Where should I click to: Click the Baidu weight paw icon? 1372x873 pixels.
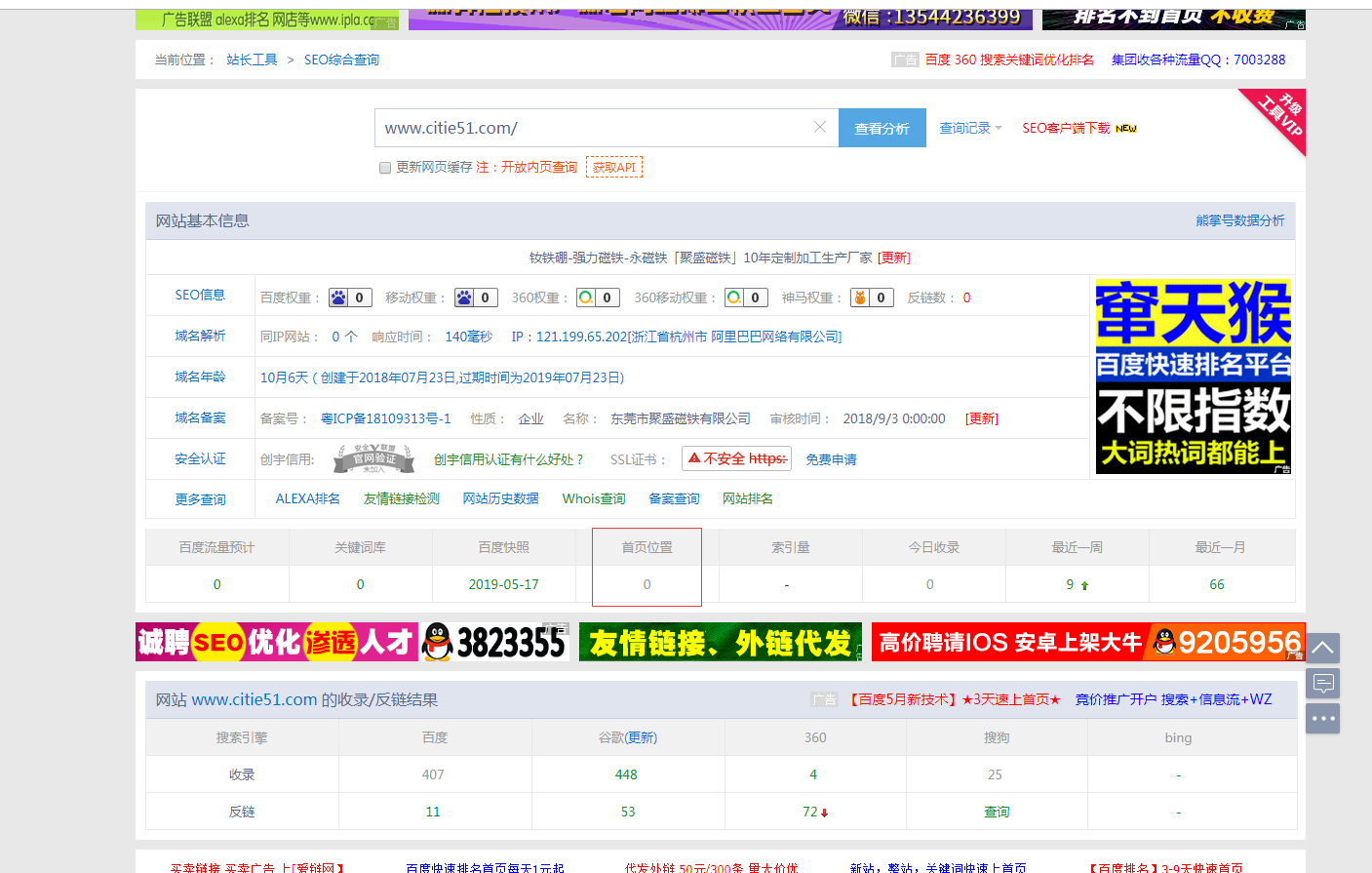point(338,298)
